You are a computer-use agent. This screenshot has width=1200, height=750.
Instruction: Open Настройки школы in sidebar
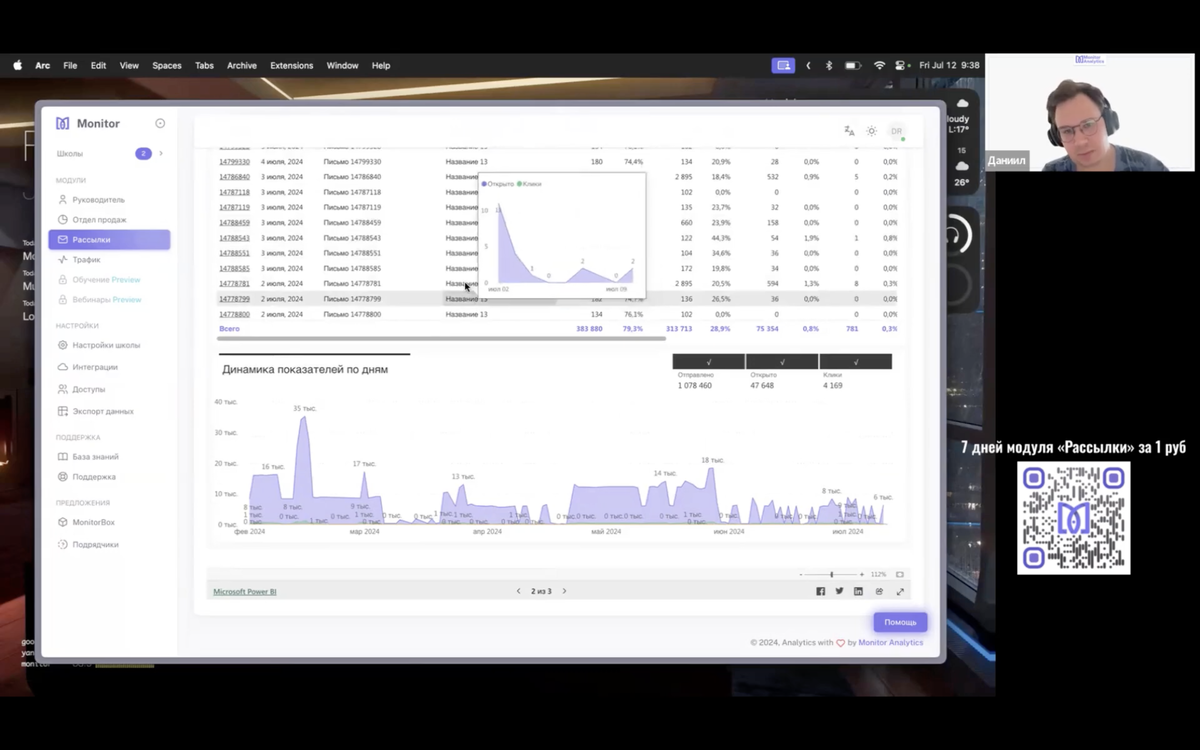[106, 345]
